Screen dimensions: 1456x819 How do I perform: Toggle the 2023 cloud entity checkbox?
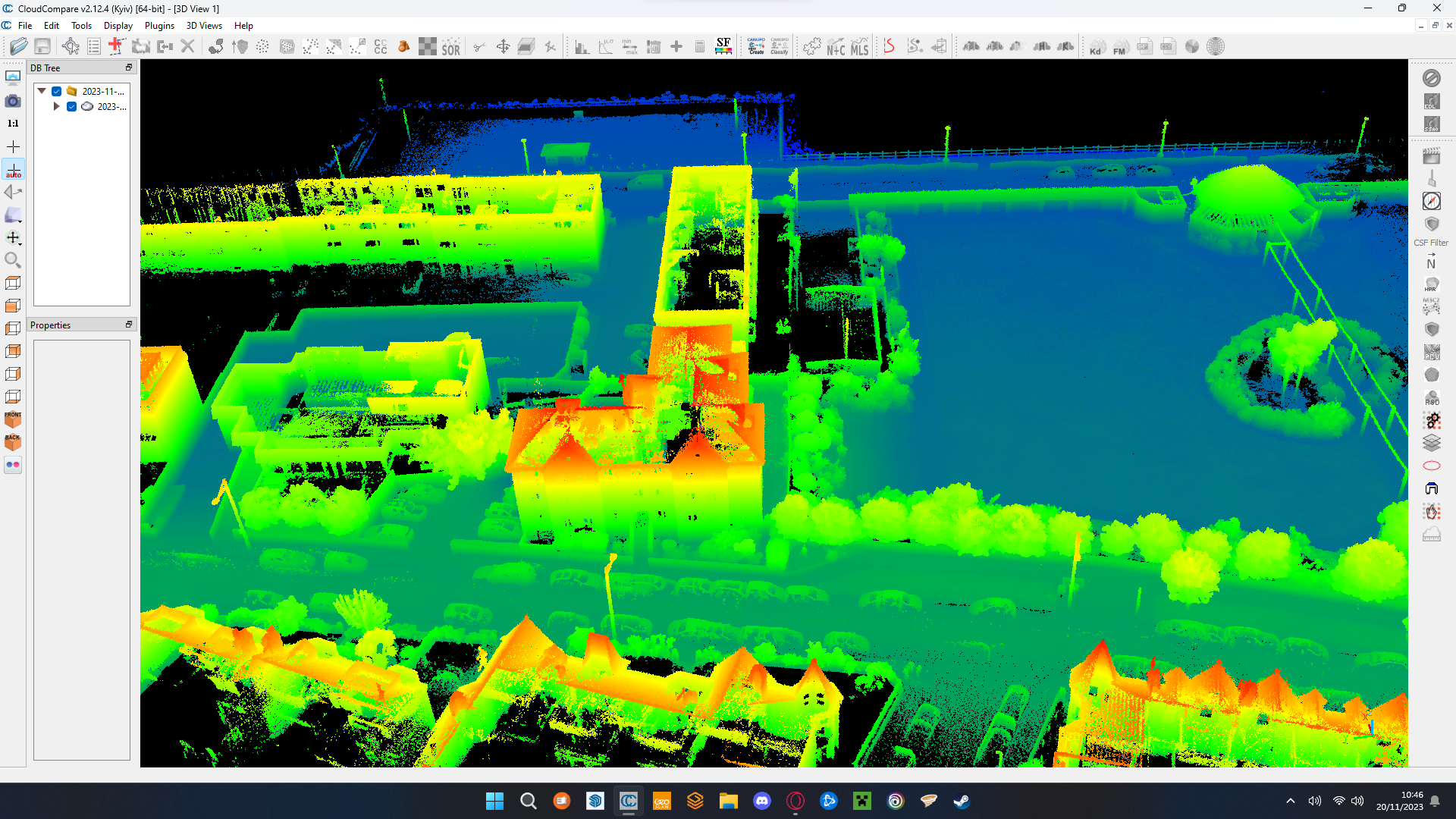[72, 107]
